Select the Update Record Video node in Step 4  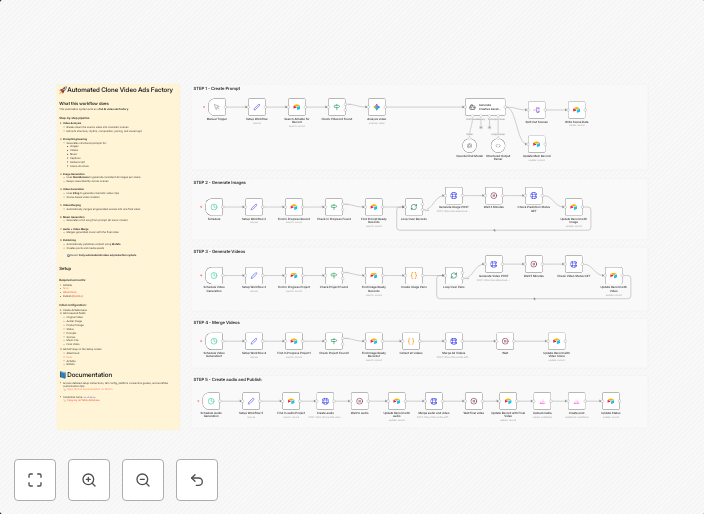[x=556, y=341]
